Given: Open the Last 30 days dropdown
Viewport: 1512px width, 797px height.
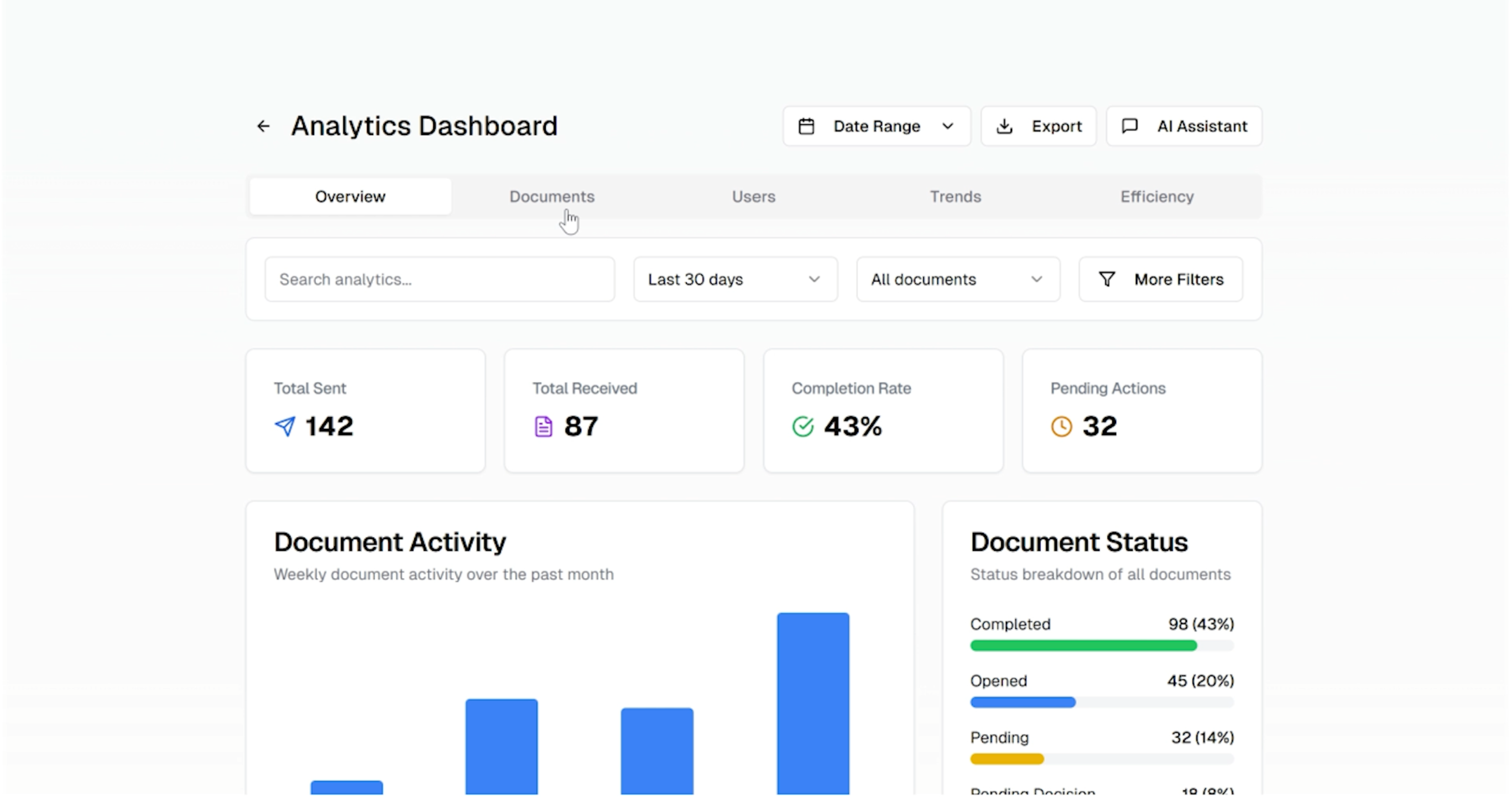Looking at the screenshot, I should (735, 279).
